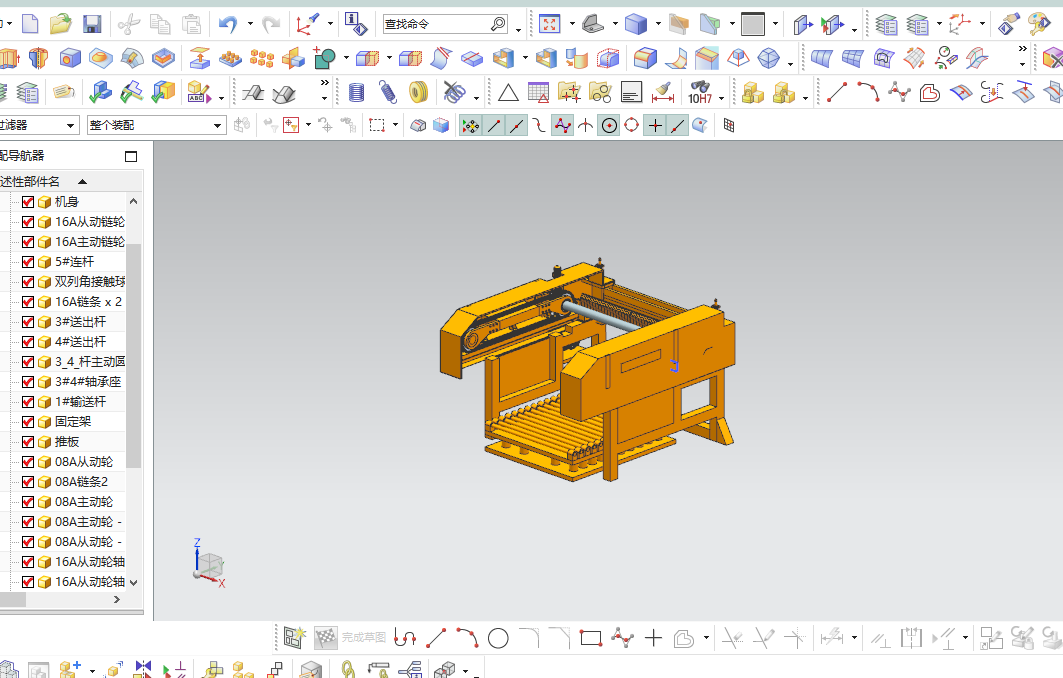Click the Offset Curve sketch tool
1063x678 pixels.
click(x=684, y=638)
